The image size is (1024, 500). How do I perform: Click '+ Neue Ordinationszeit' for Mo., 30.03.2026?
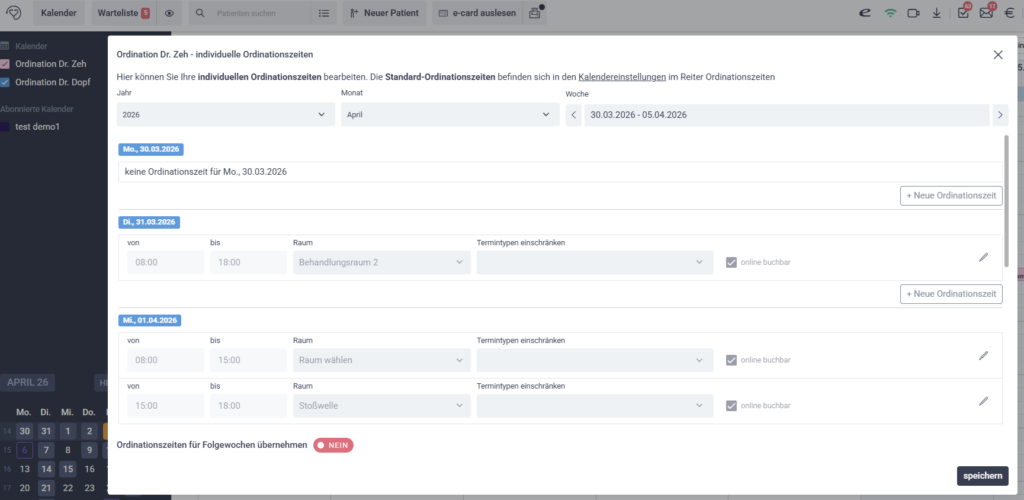tap(950, 196)
